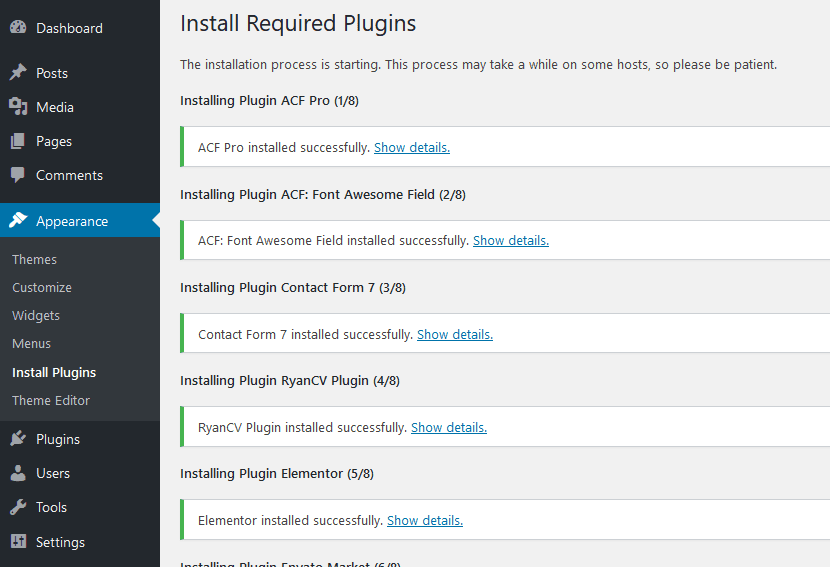Open Themes under Appearance
Image resolution: width=830 pixels, height=567 pixels.
(34, 259)
